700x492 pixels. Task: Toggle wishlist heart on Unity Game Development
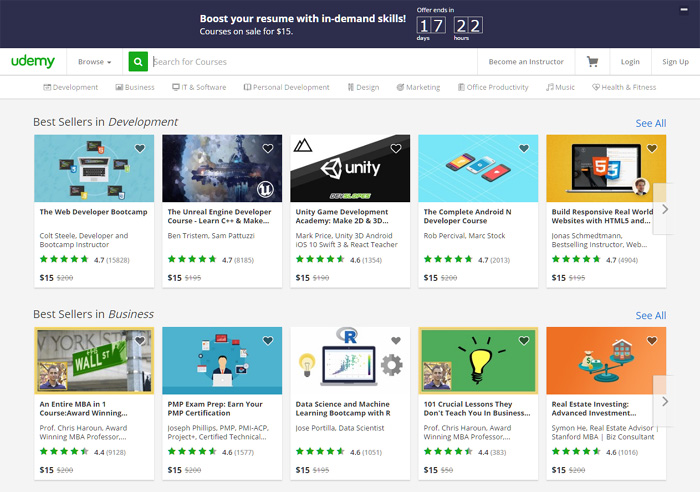pyautogui.click(x=396, y=148)
